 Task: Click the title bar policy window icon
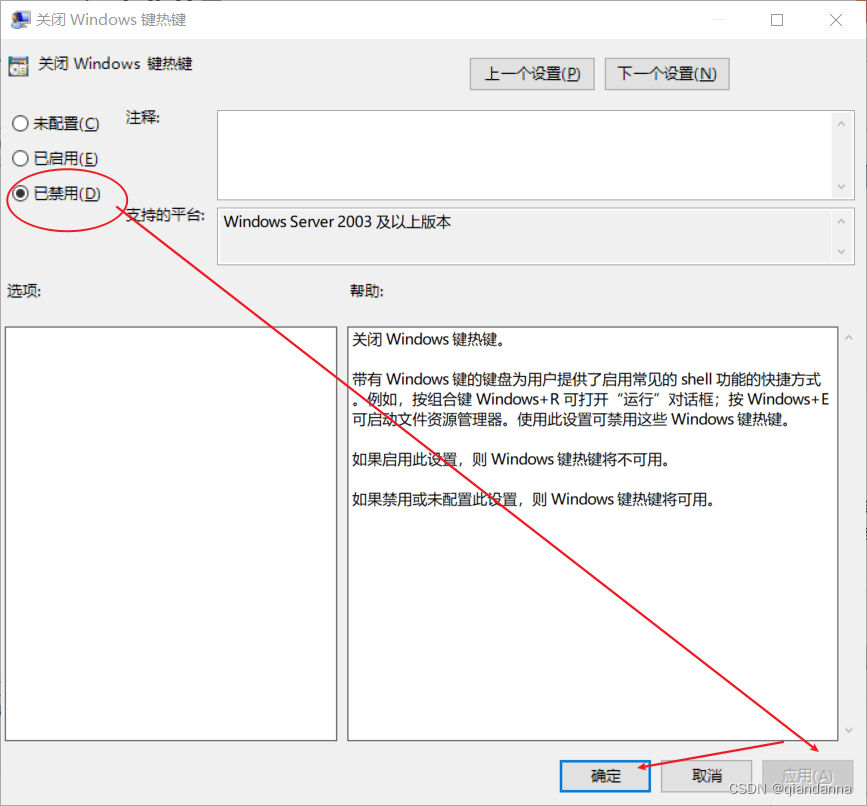pyautogui.click(x=20, y=20)
